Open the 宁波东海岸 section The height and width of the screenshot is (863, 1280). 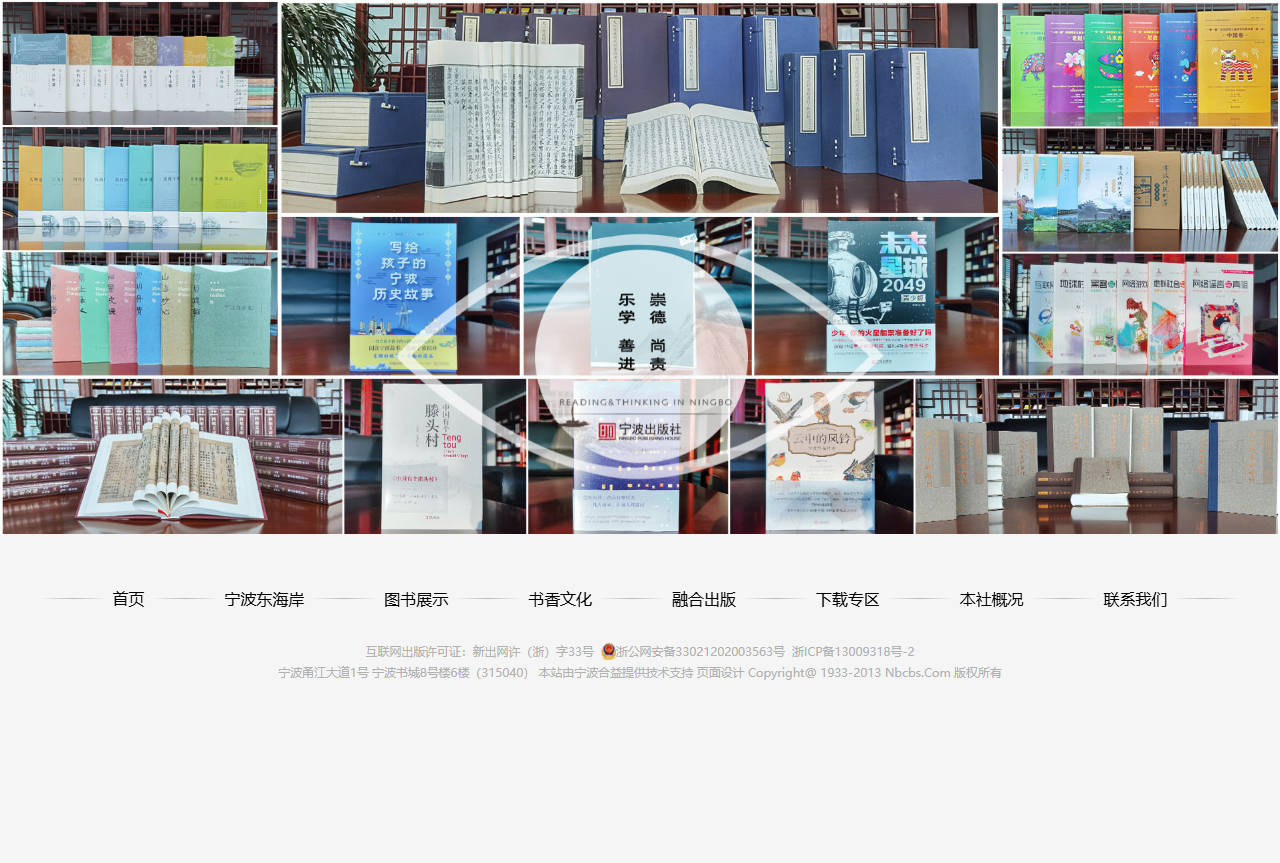[265, 599]
